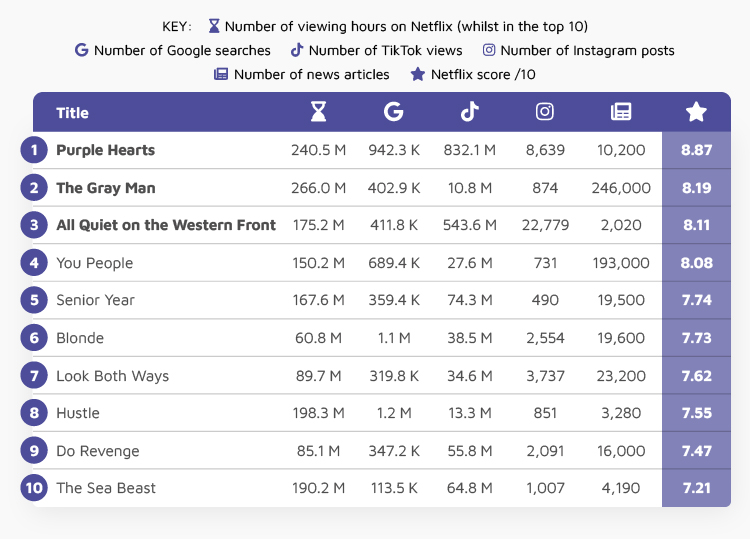Click the 266.0 M viewing hours value
The image size is (750, 539).
(318, 188)
